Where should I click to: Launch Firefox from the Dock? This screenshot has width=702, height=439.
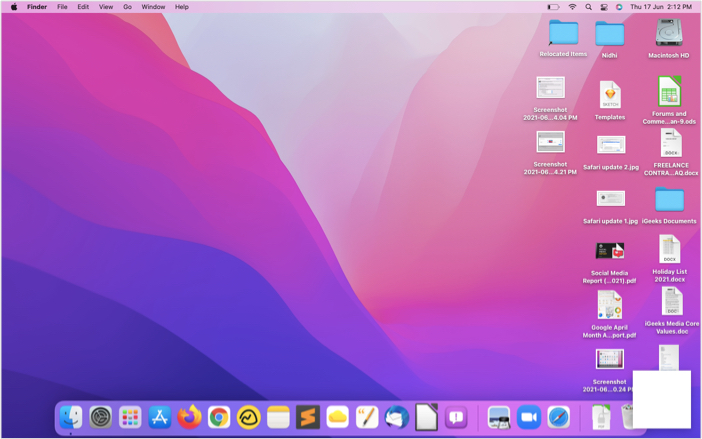[x=189, y=417]
